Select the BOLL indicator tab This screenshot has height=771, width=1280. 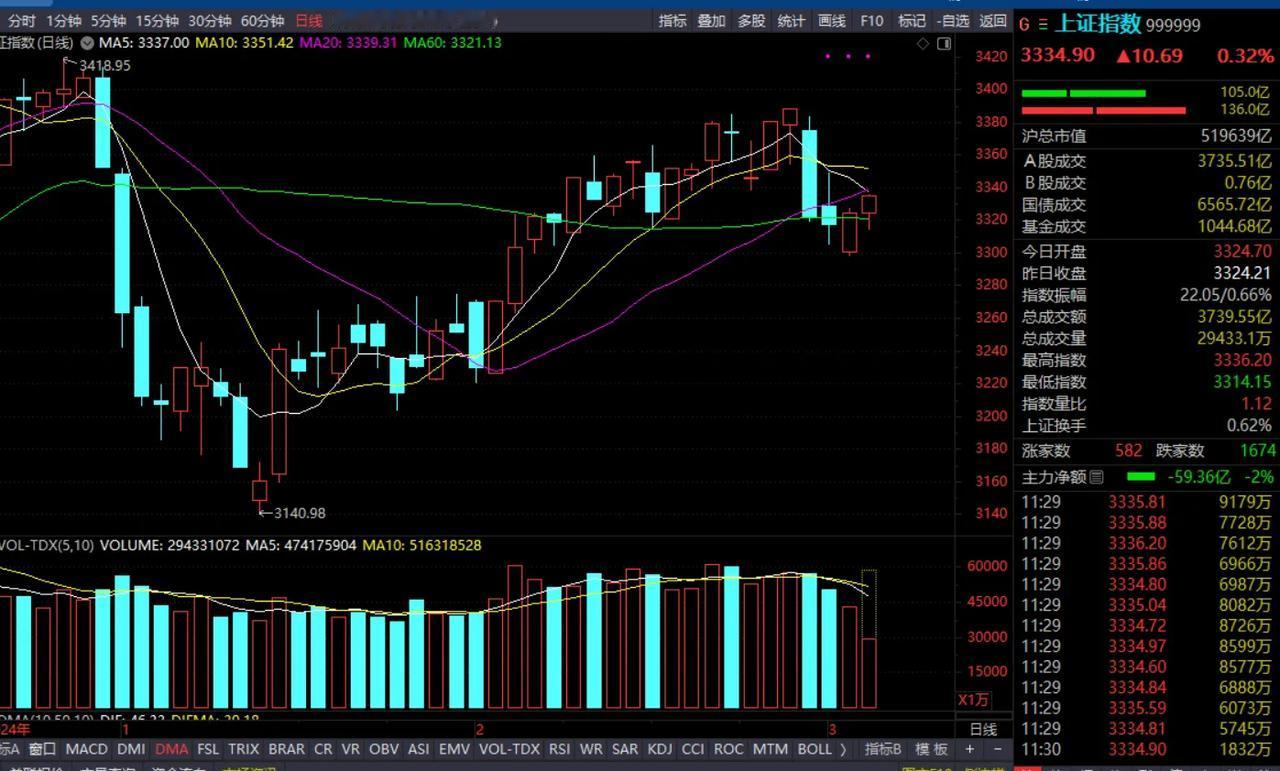[x=814, y=748]
